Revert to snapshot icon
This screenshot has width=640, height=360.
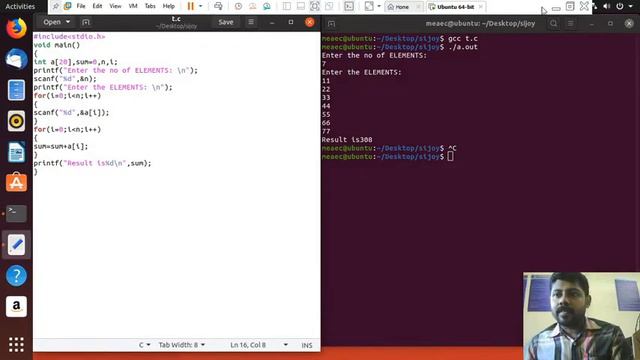point(253,6)
